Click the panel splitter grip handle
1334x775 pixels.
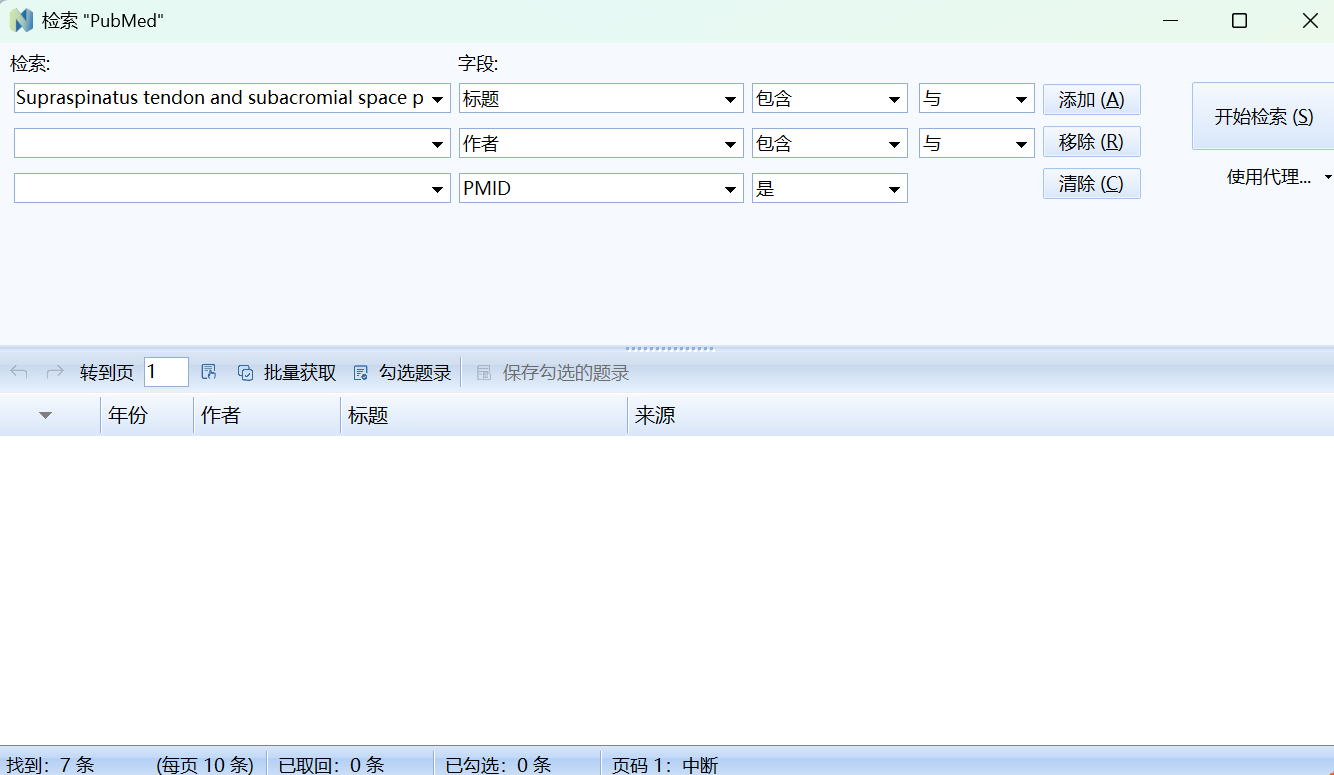pyautogui.click(x=670, y=349)
